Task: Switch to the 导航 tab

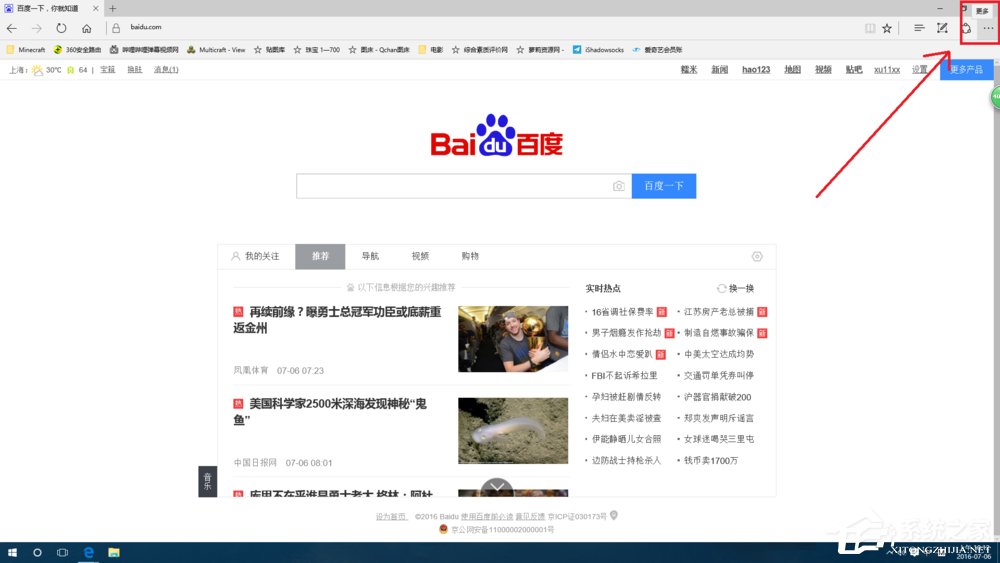Action: point(370,257)
